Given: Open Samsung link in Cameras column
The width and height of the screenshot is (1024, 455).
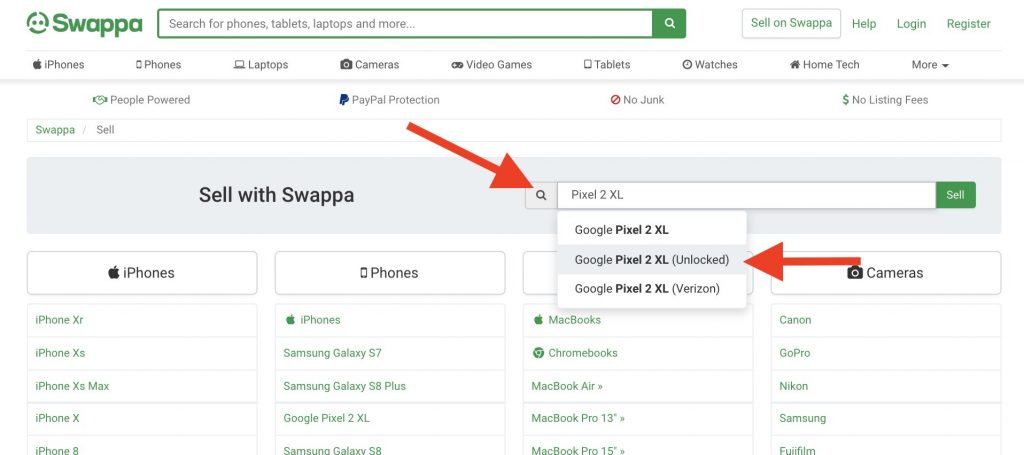Looking at the screenshot, I should [803, 418].
